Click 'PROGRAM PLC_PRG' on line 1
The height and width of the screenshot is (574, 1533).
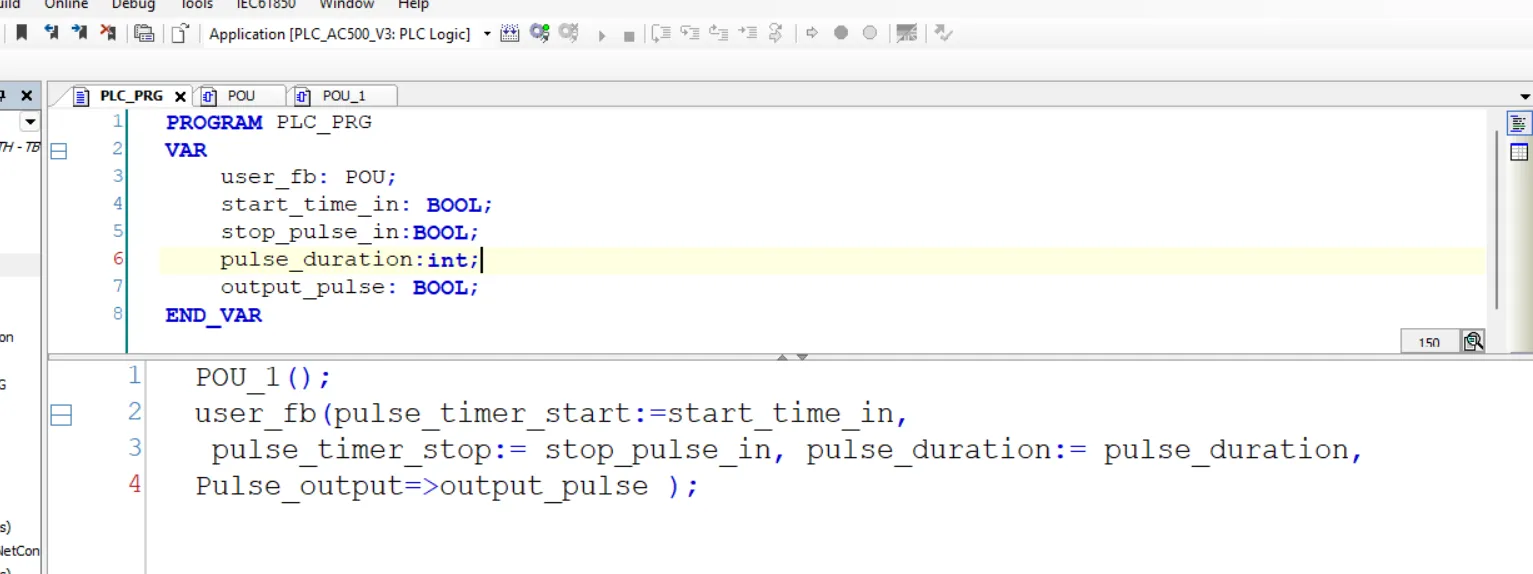268,122
